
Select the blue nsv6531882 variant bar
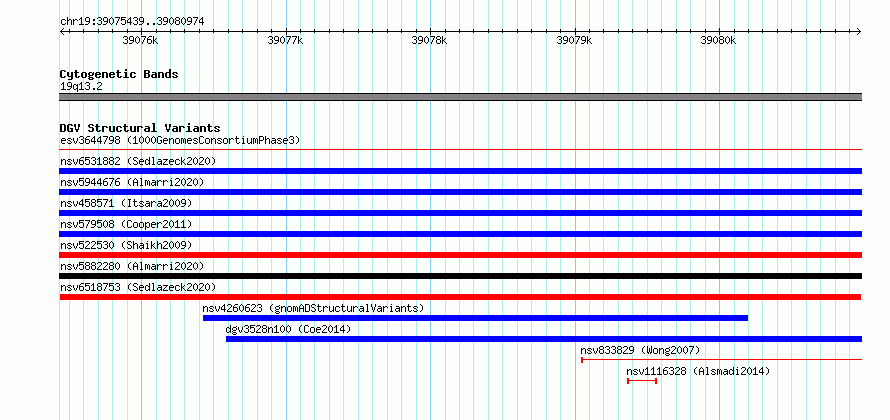pyautogui.click(x=461, y=171)
